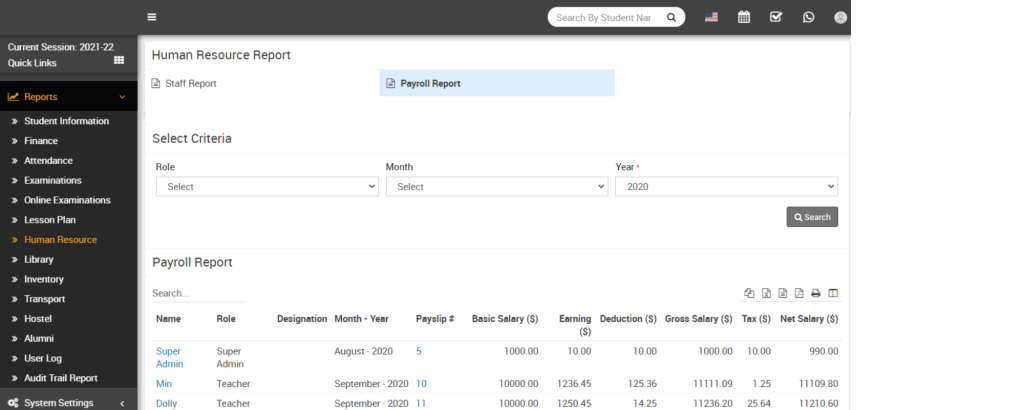Open Examinations reports in sidebar

53,180
